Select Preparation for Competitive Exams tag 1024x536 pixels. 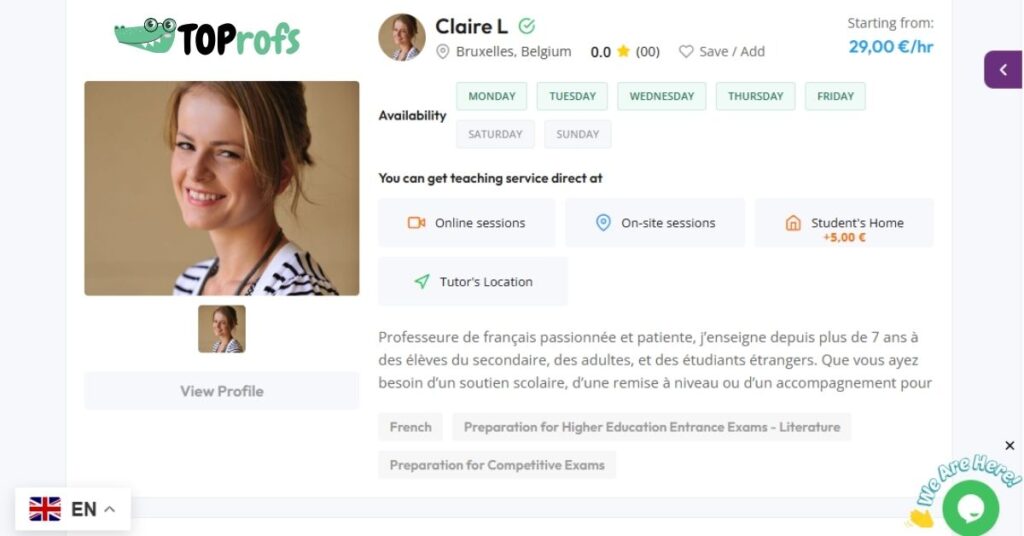[x=497, y=465]
